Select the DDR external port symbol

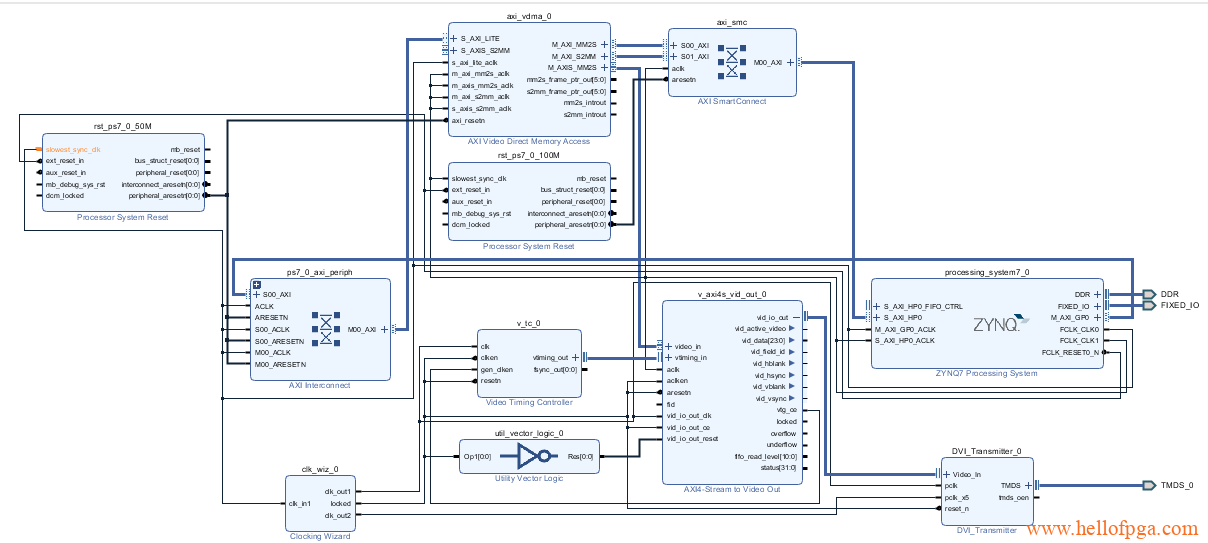click(1147, 294)
